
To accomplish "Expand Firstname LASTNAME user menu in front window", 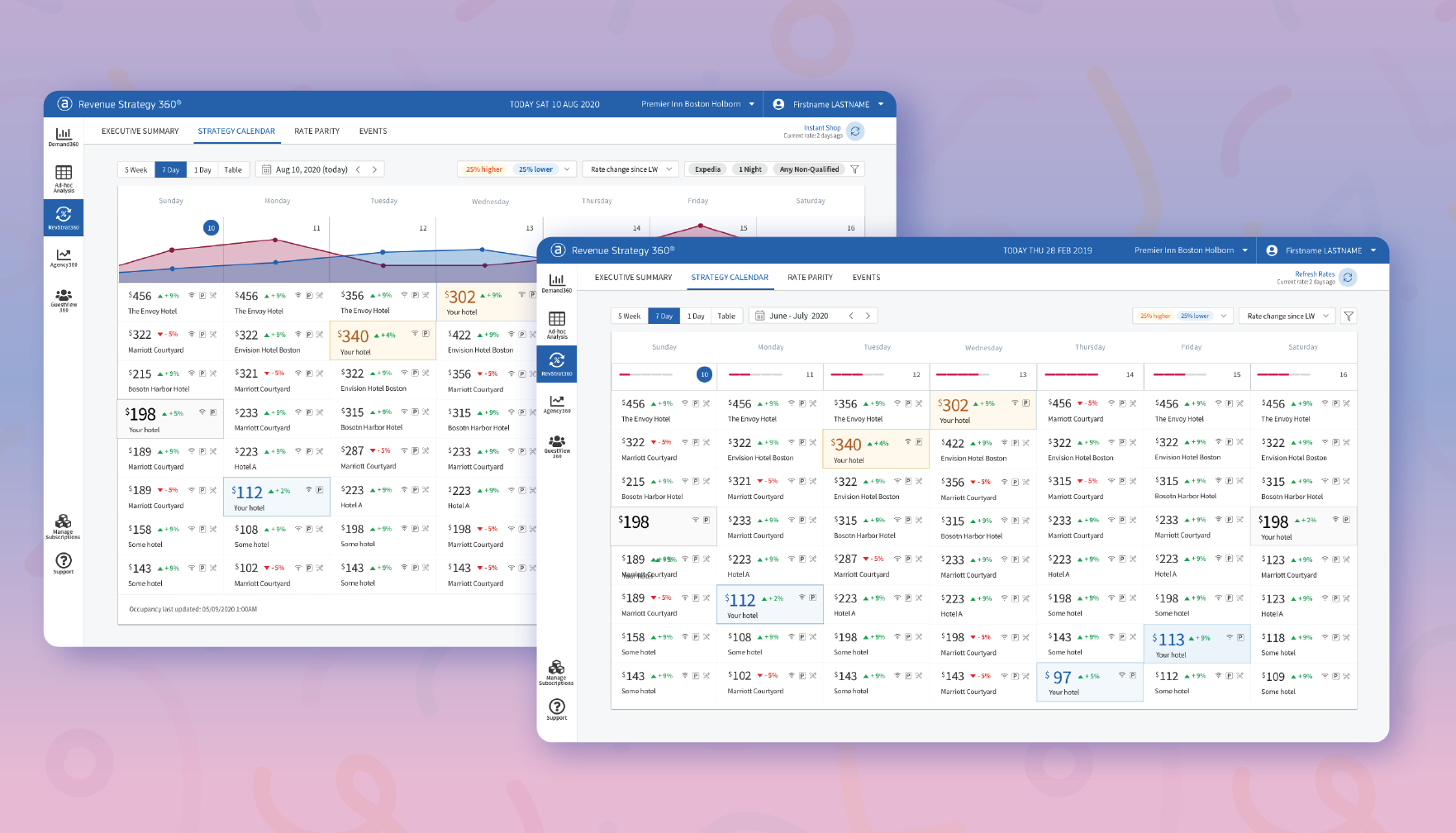I will coord(1331,250).
